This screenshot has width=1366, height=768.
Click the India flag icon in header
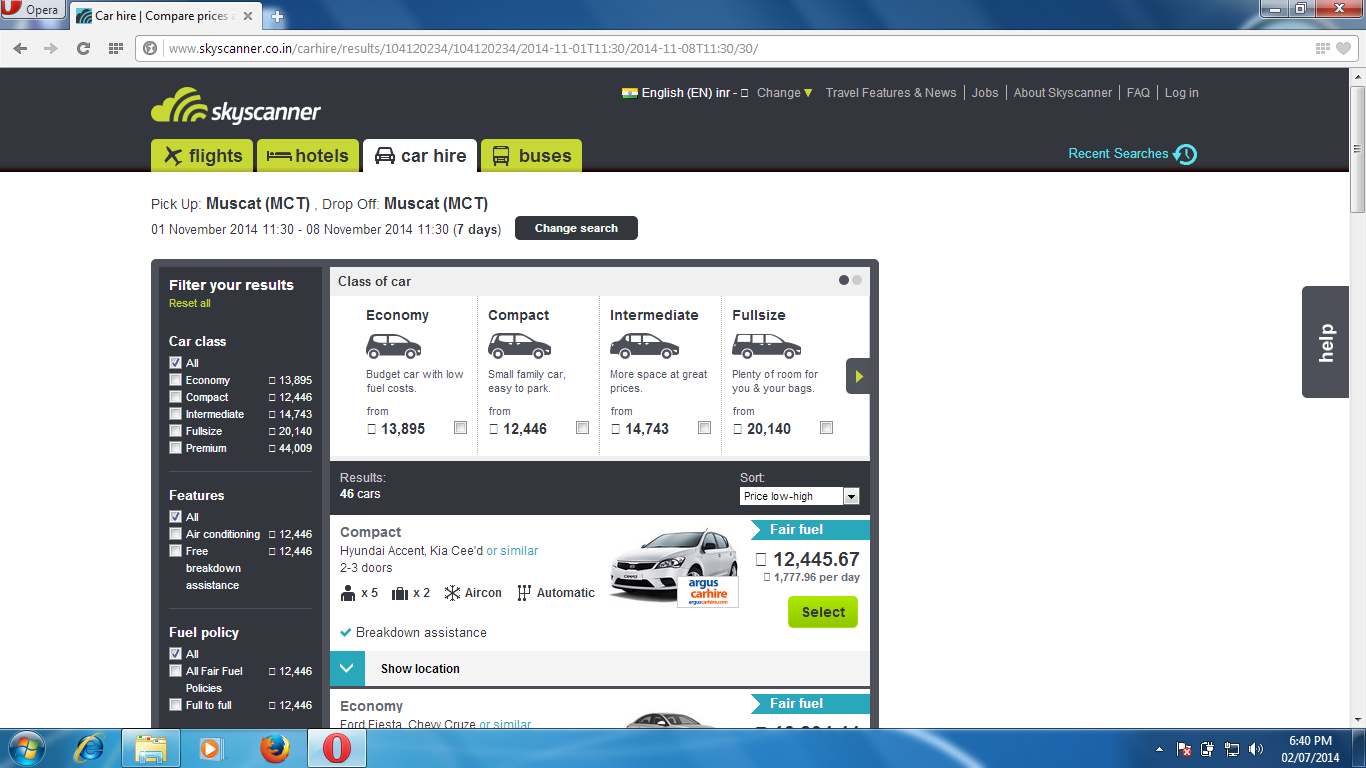click(x=629, y=93)
